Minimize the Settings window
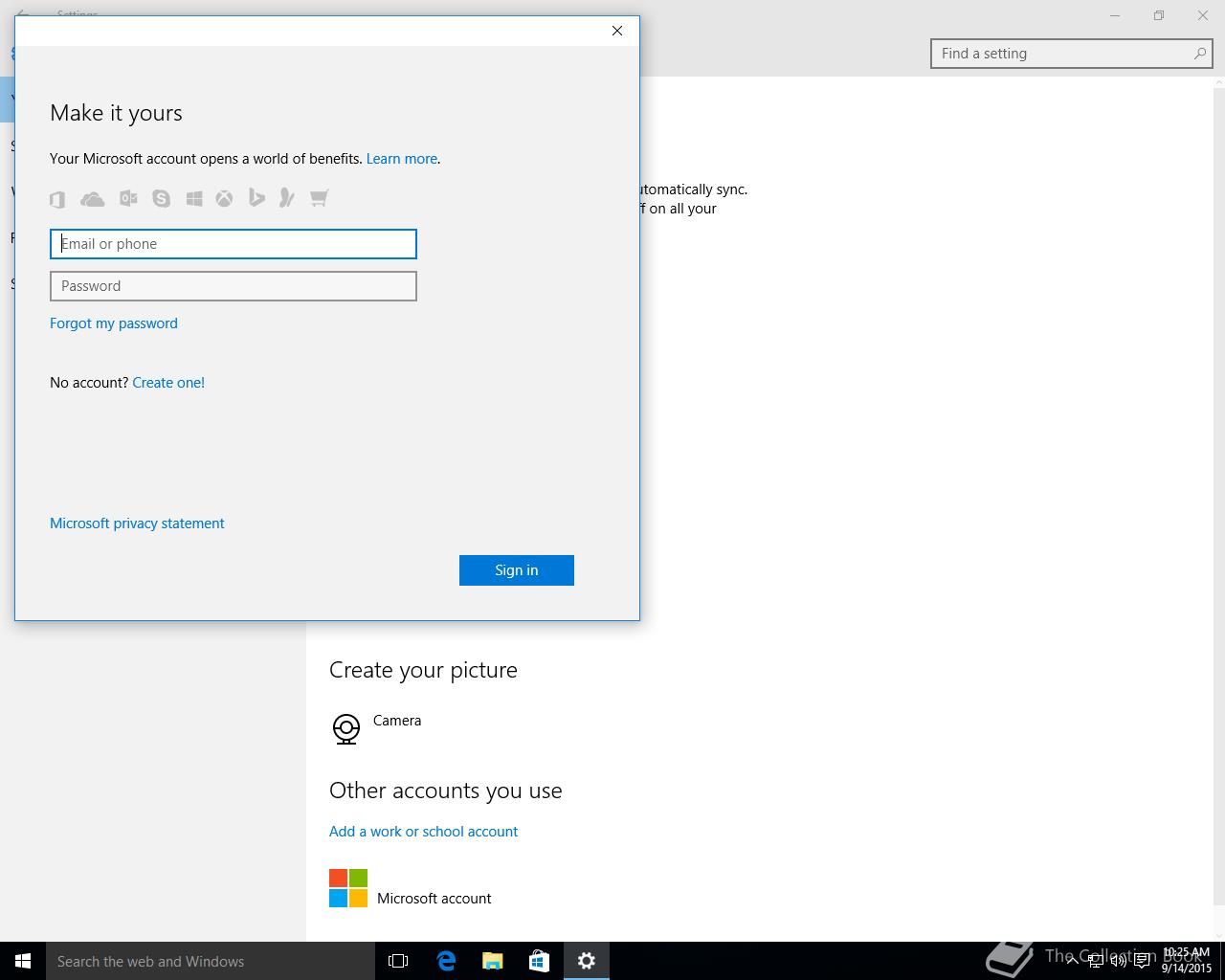1225x980 pixels. (1115, 15)
